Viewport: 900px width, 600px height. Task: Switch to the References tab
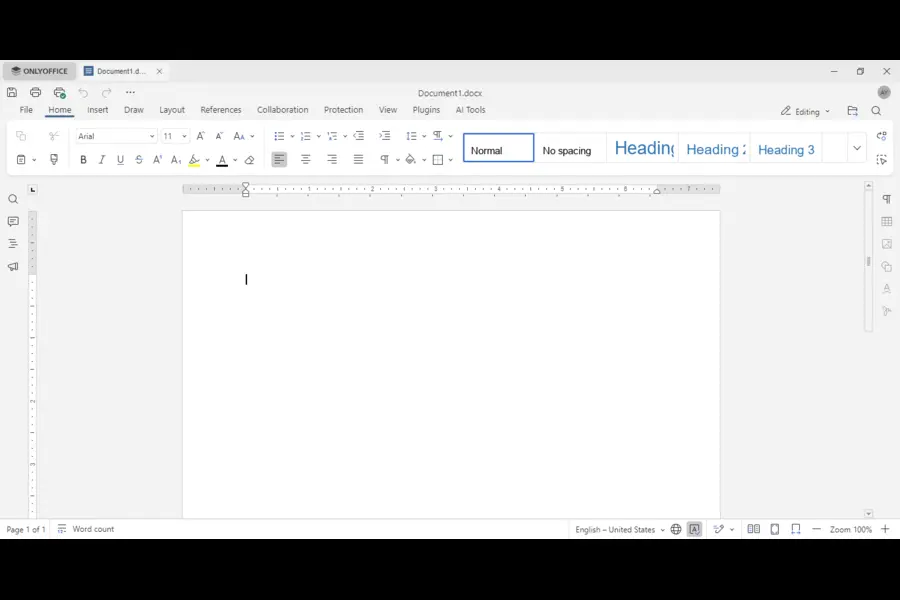[221, 110]
